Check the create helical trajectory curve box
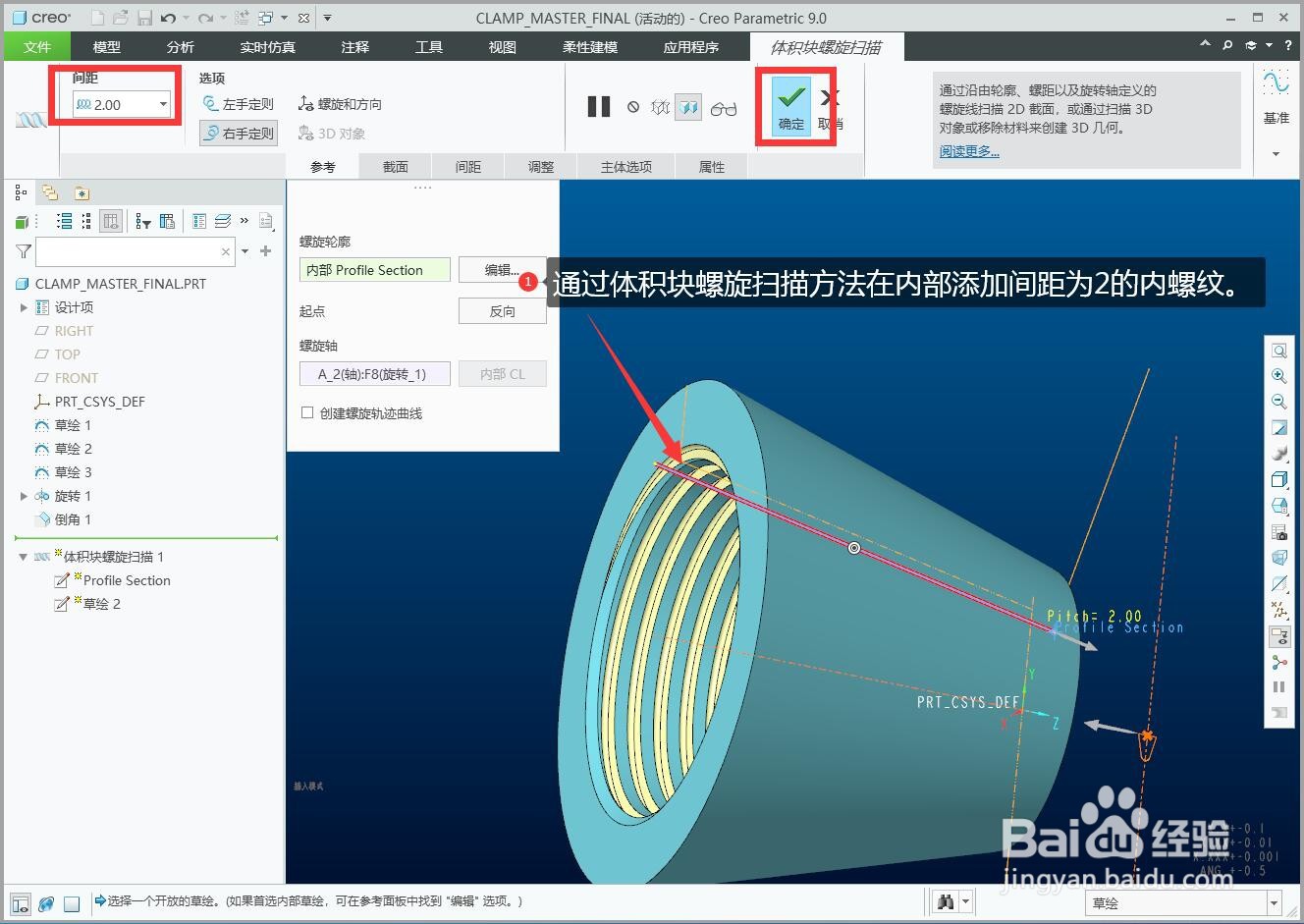This screenshot has height=924, width=1304. click(307, 413)
